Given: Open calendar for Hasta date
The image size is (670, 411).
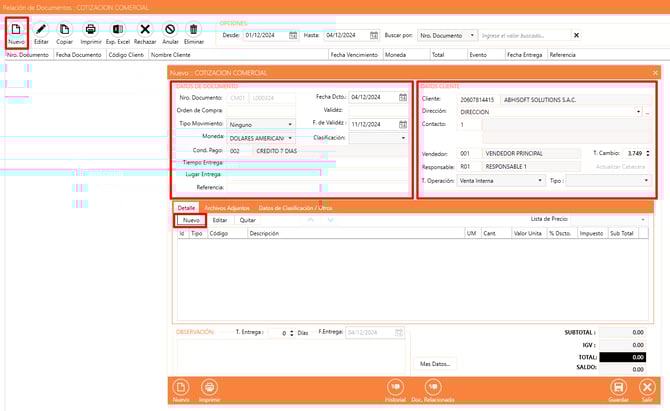Looking at the screenshot, I should [374, 35].
